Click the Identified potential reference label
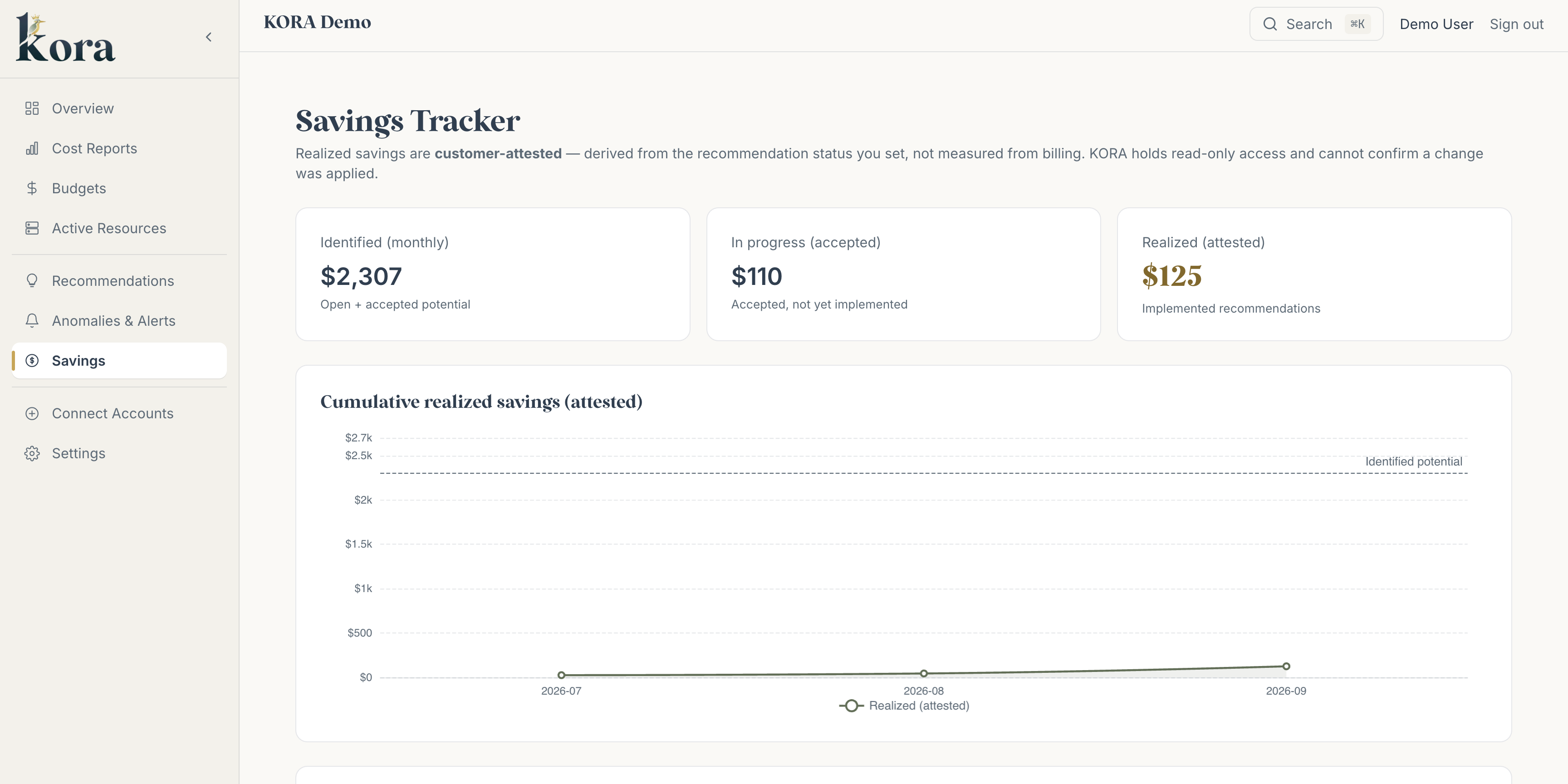Image resolution: width=1568 pixels, height=784 pixels. point(1413,461)
